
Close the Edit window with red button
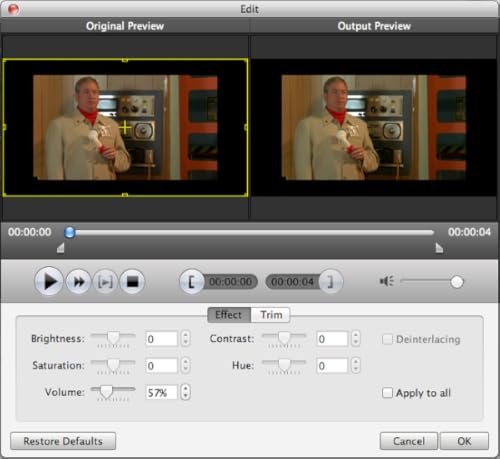click(14, 9)
